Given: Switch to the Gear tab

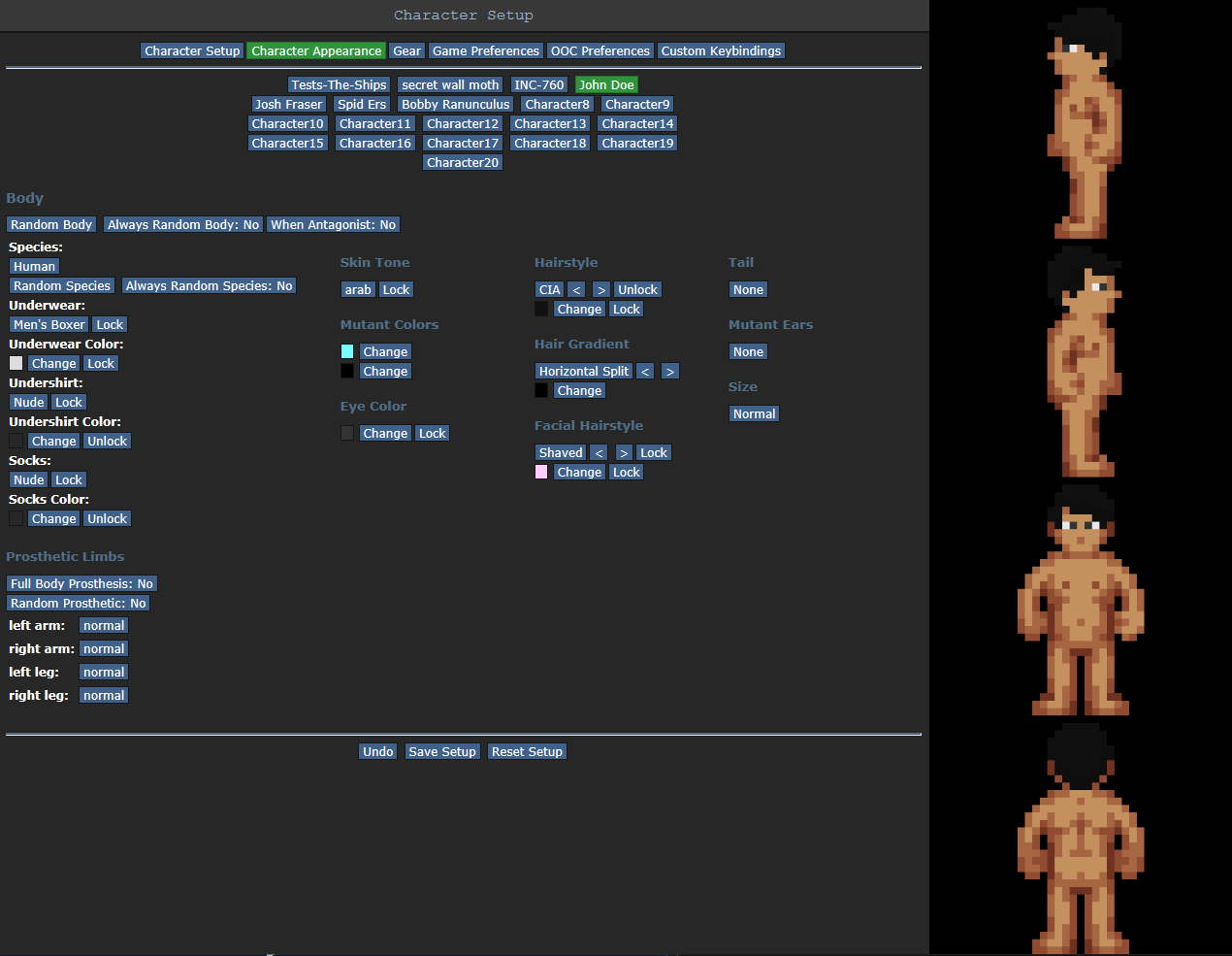Looking at the screenshot, I should click(x=406, y=51).
